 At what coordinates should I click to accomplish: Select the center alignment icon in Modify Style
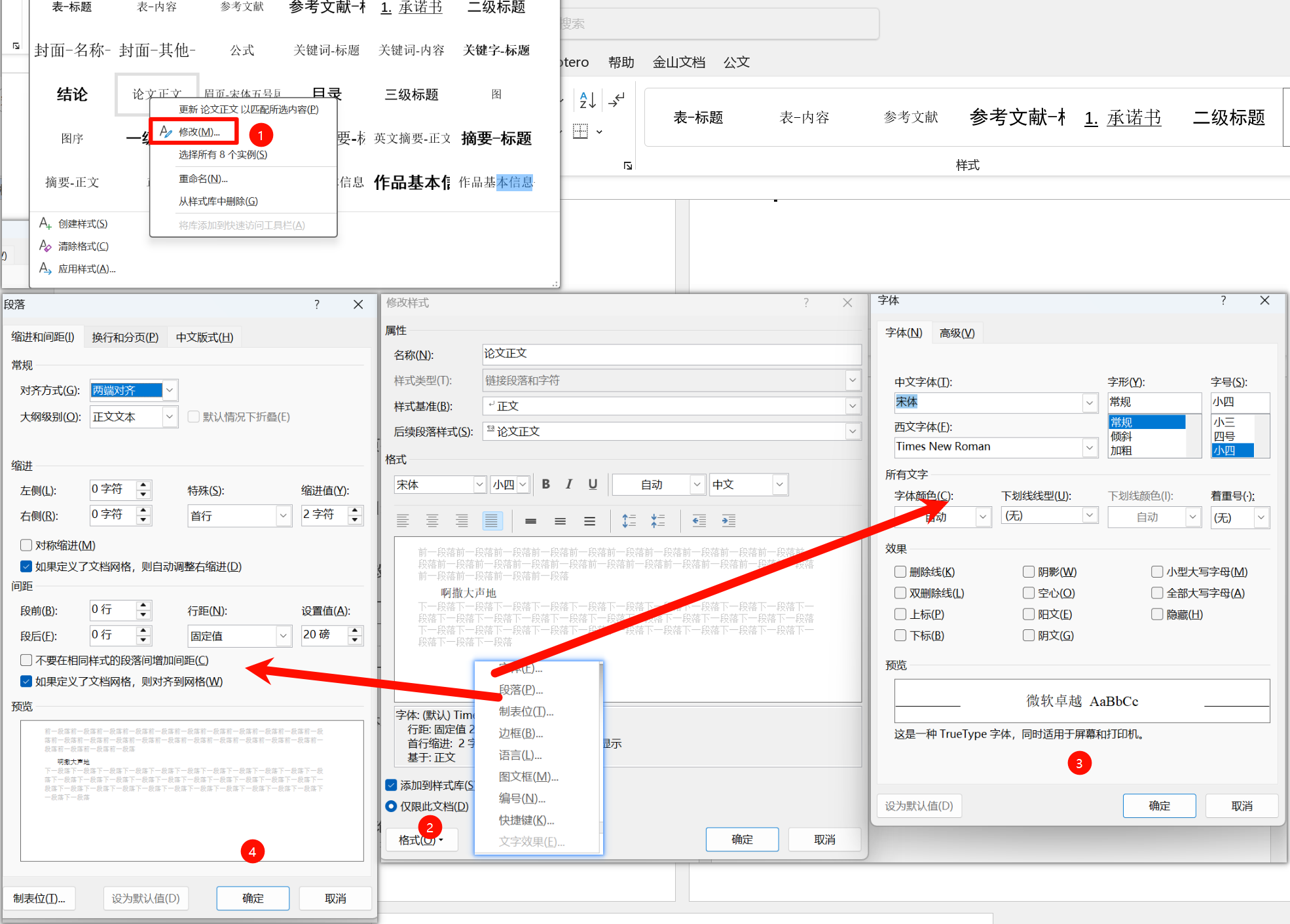[x=432, y=521]
